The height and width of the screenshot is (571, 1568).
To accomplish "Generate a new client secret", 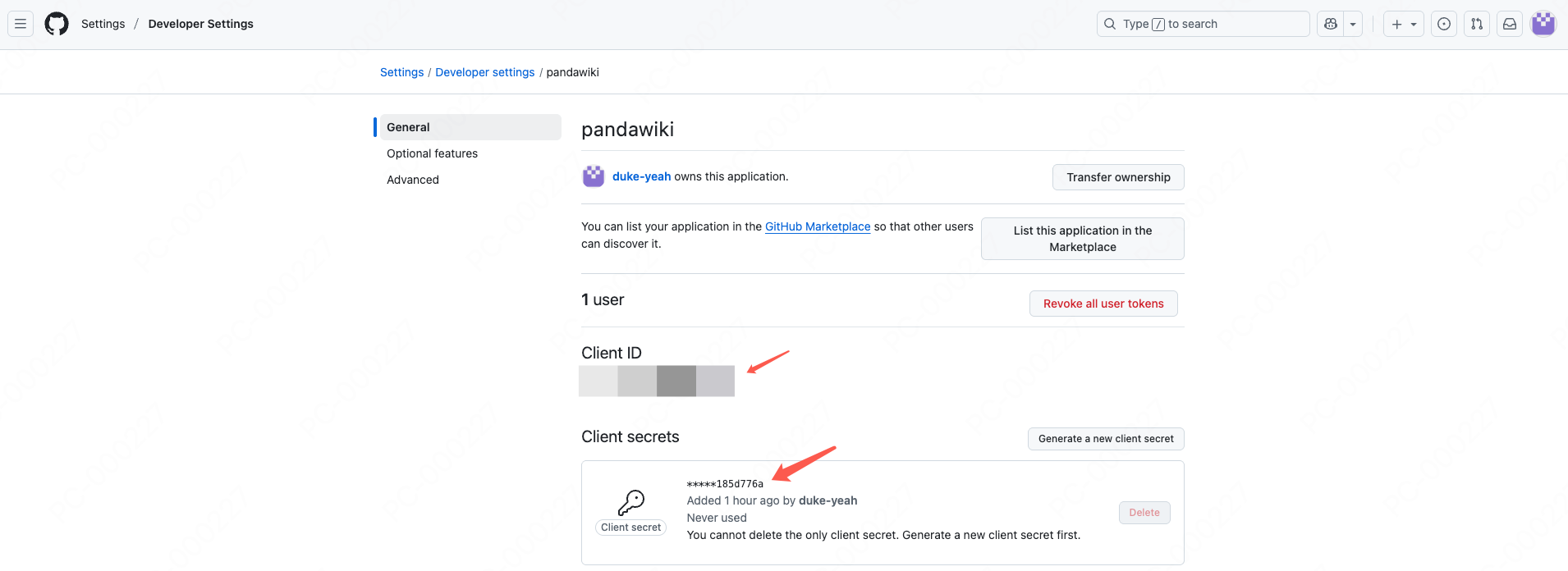I will point(1106,439).
